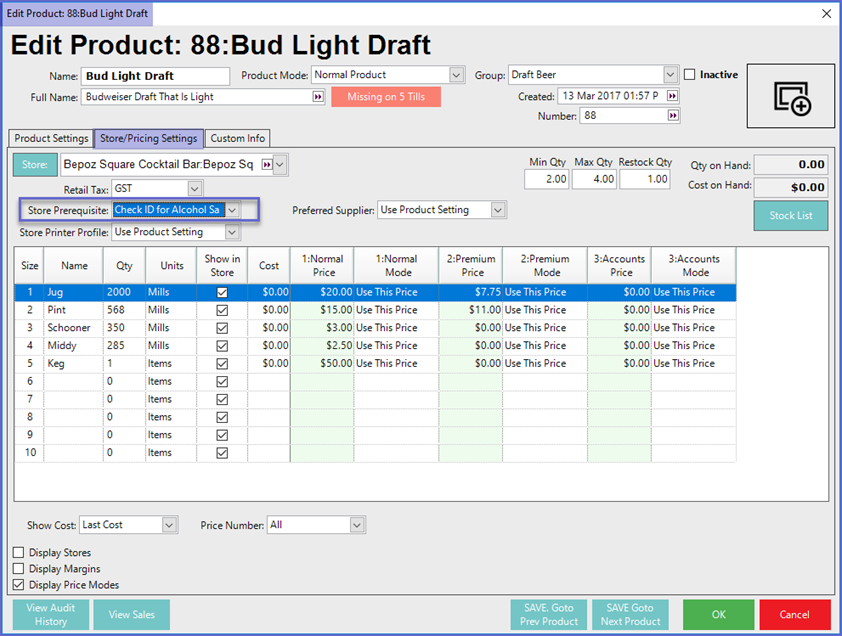Expand the Retail Tax dropdown
The image size is (842, 636).
(195, 188)
